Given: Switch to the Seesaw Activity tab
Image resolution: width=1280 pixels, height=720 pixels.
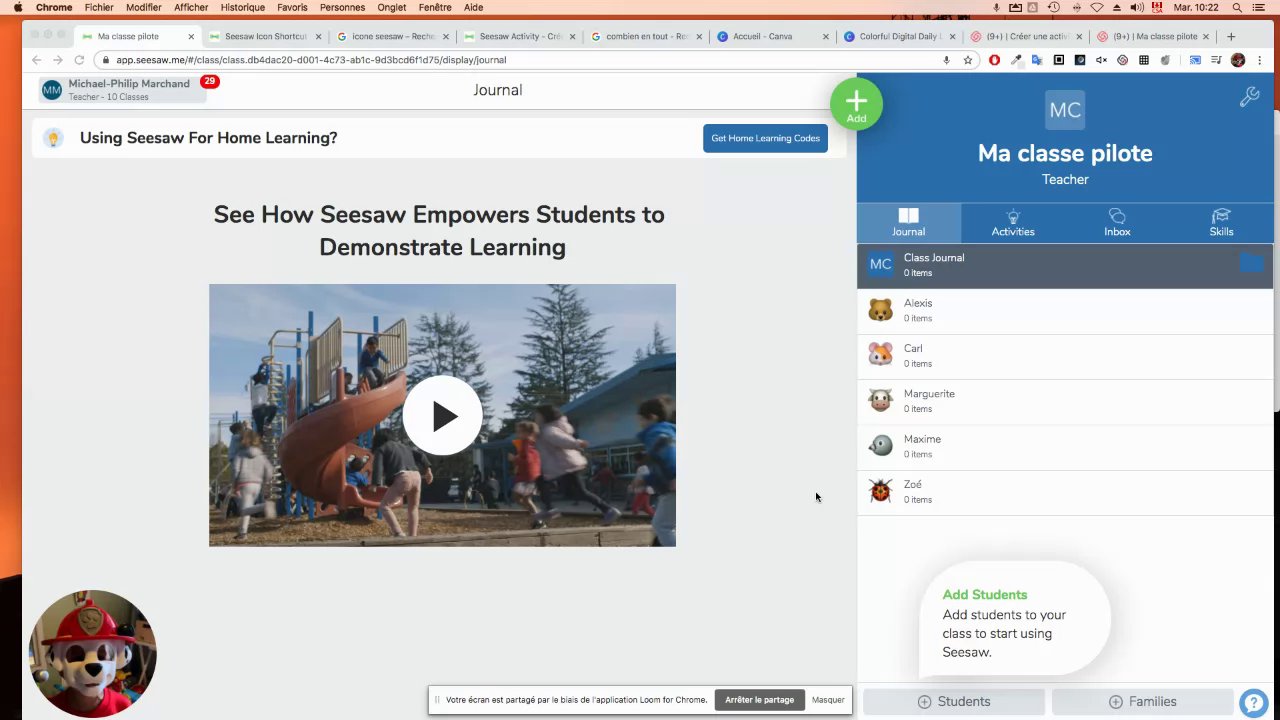Looking at the screenshot, I should [x=519, y=37].
